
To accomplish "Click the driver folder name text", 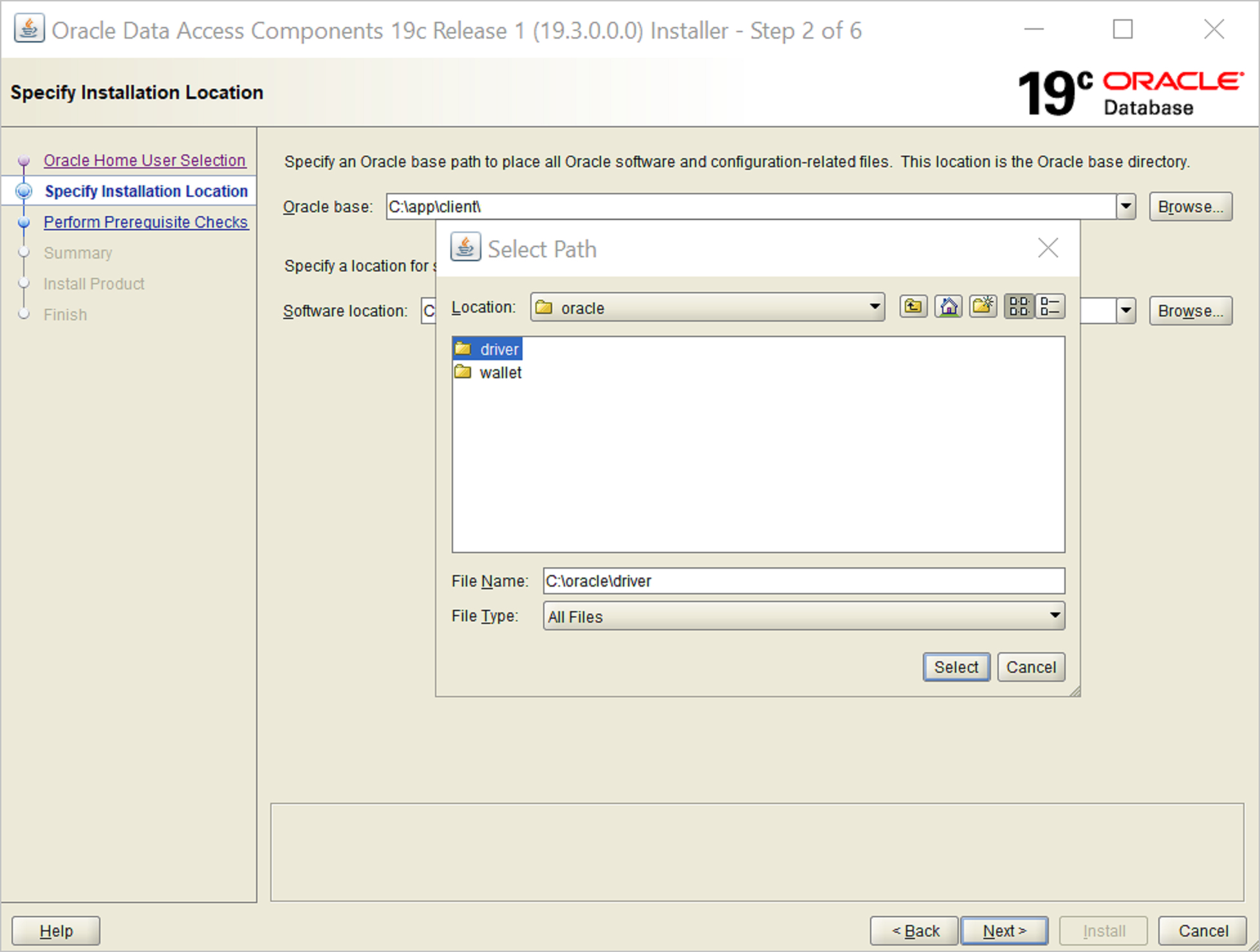I will click(499, 349).
